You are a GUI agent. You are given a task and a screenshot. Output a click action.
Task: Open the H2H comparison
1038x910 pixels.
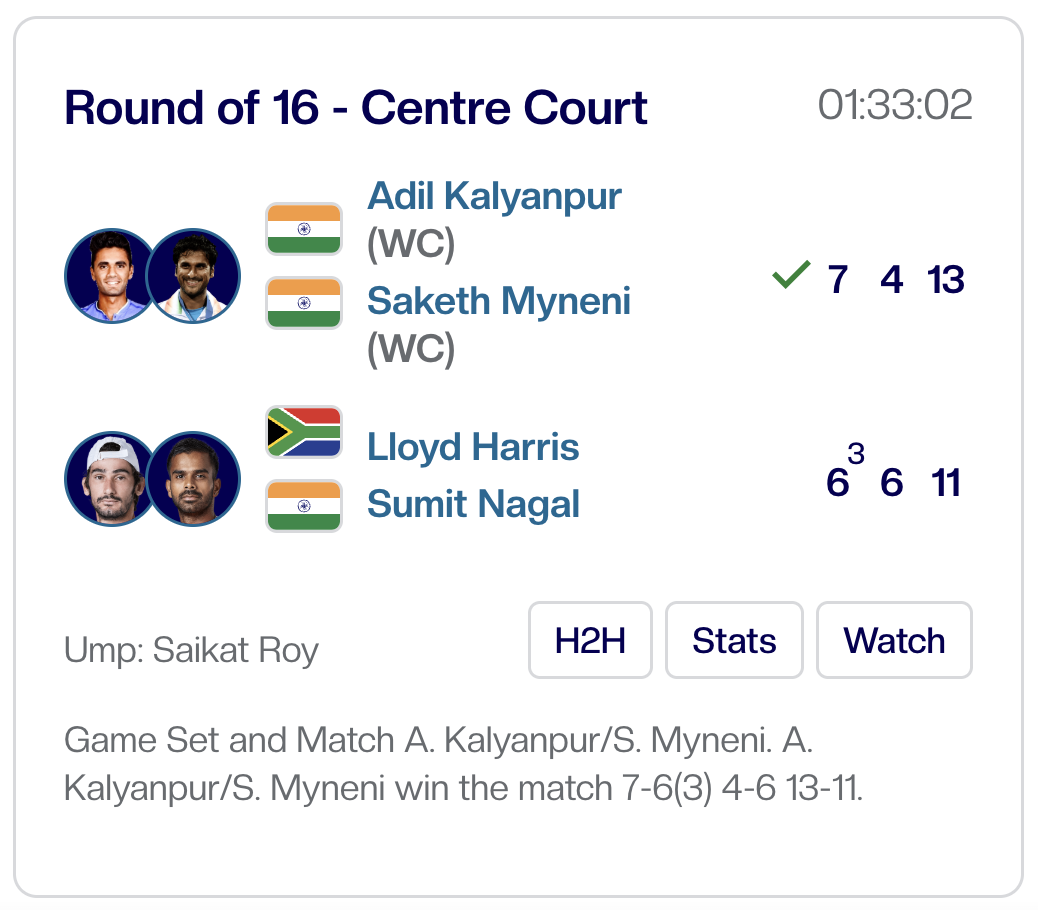point(590,640)
